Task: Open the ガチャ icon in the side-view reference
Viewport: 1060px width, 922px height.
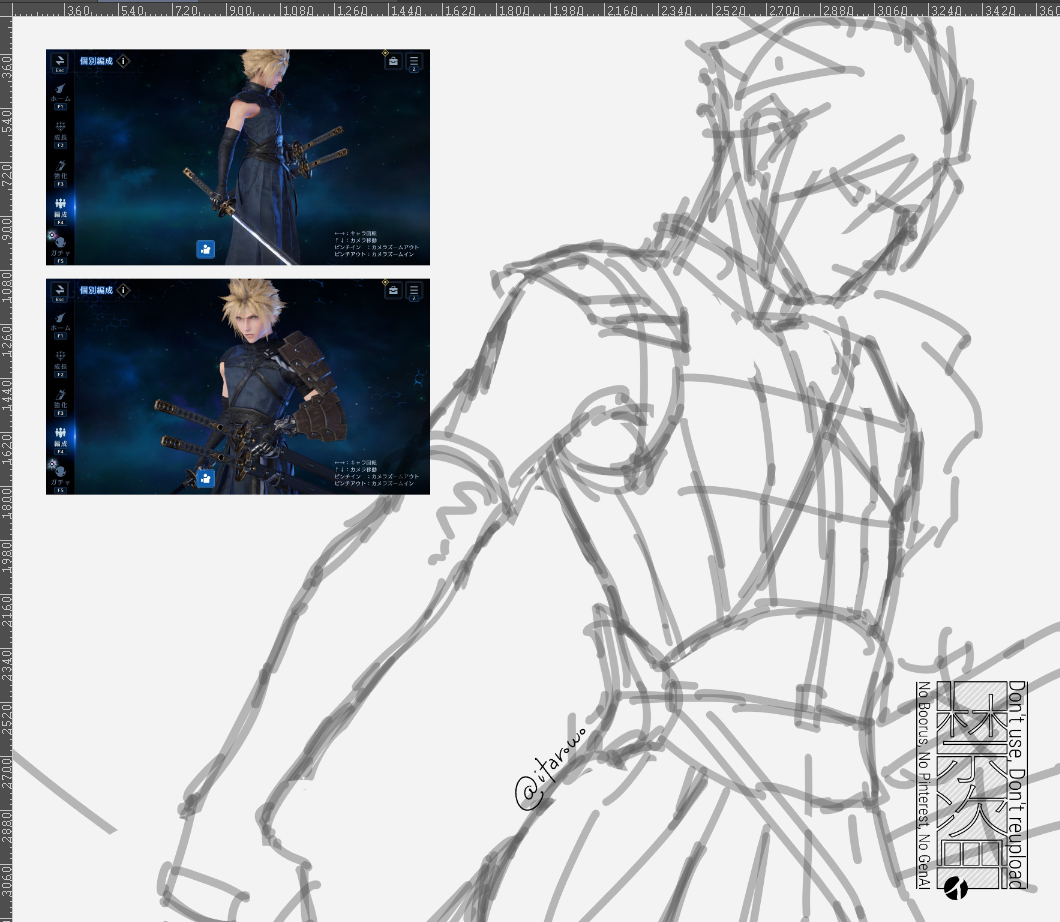Action: tap(59, 244)
